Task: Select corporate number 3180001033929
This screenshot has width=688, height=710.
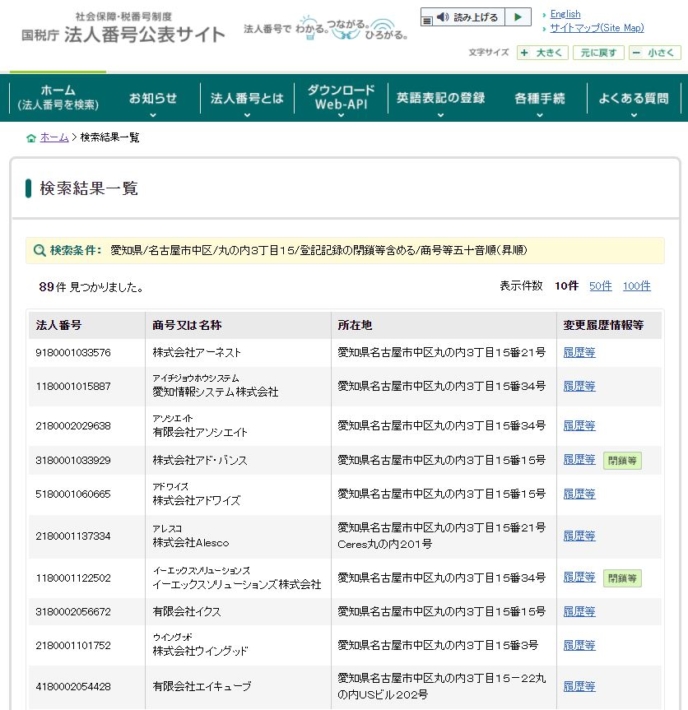Action: tap(73, 461)
